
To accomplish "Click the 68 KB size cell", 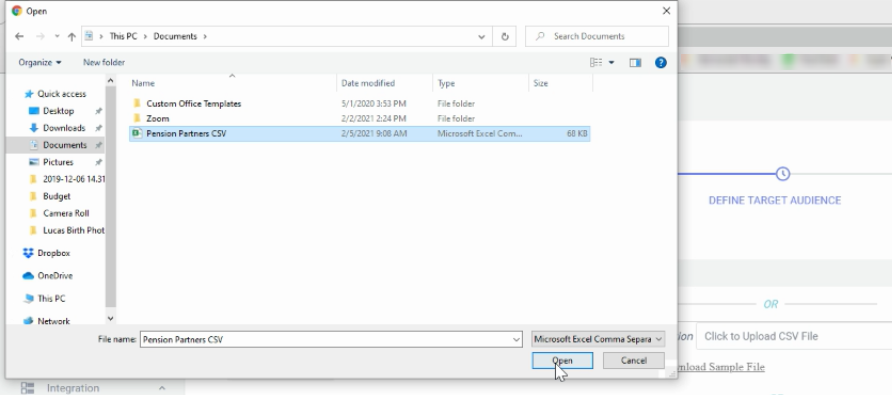I will [577, 133].
